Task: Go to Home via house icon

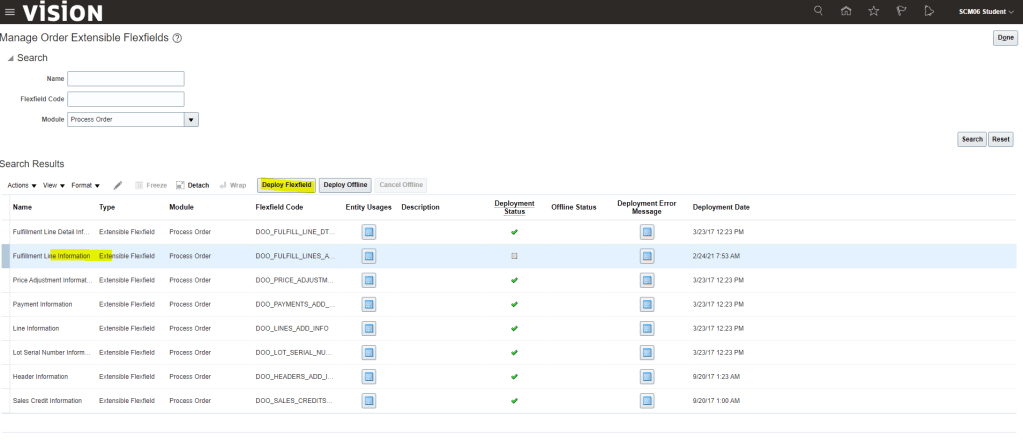Action: 846,12
